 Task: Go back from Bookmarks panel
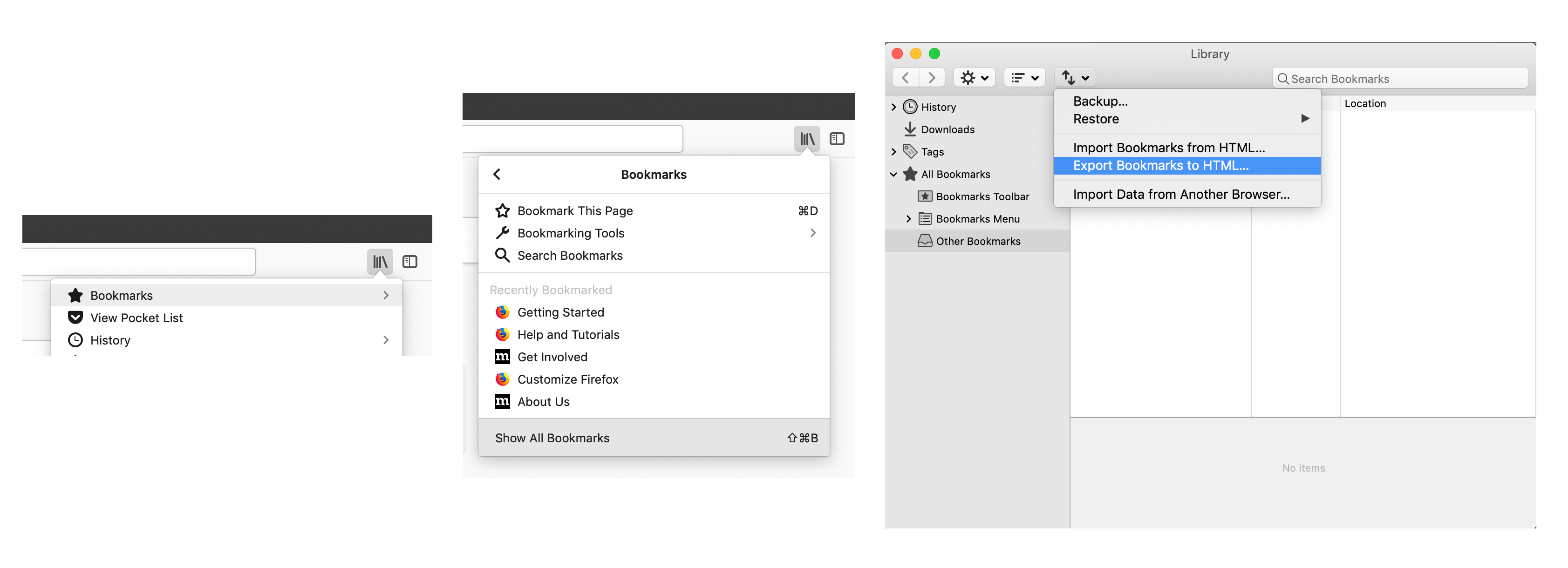498,175
